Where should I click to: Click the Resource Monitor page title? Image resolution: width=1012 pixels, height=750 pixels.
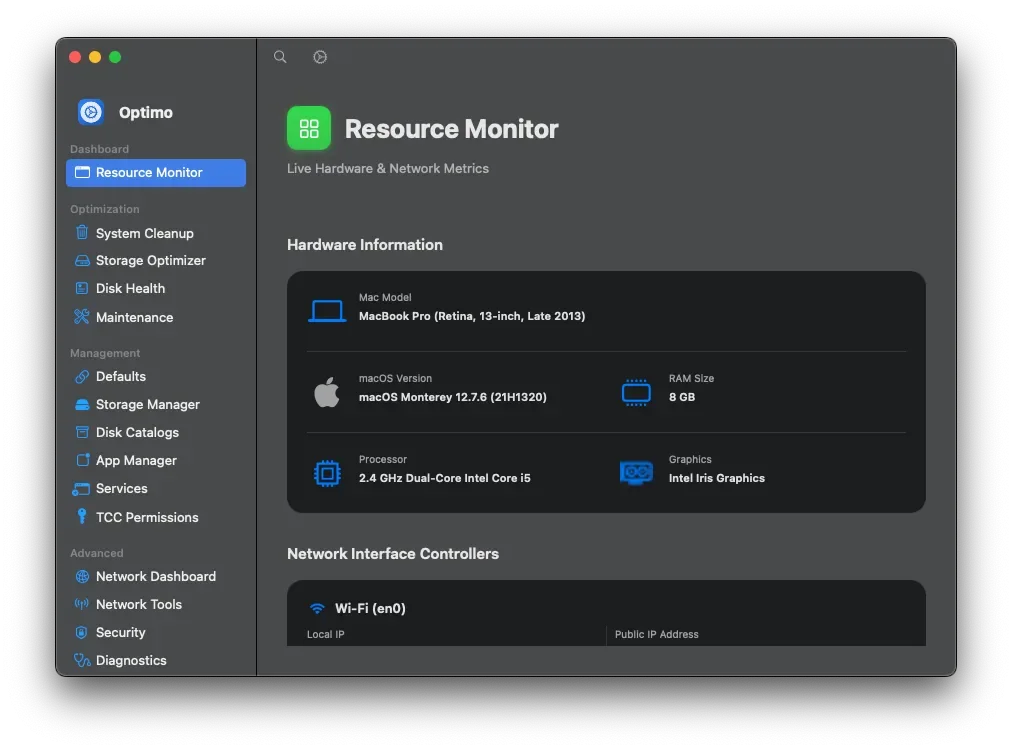pos(451,128)
